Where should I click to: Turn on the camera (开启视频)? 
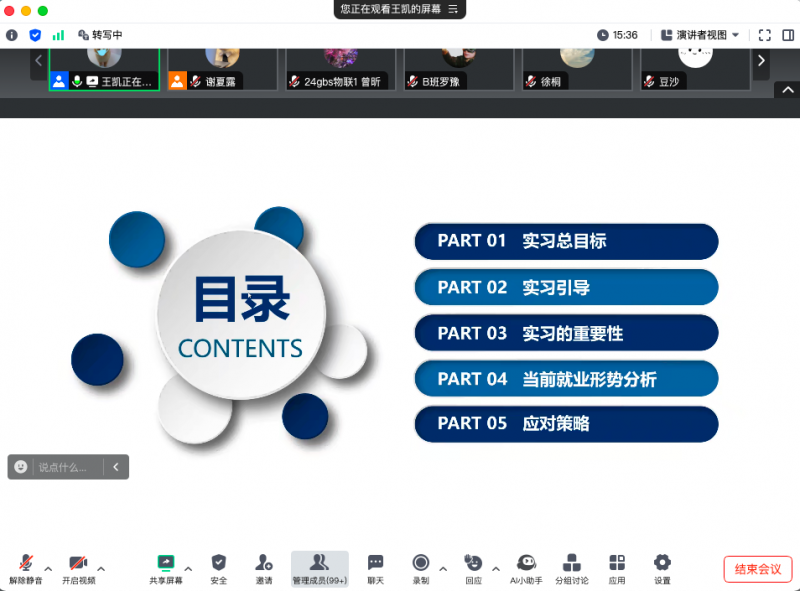(78, 566)
